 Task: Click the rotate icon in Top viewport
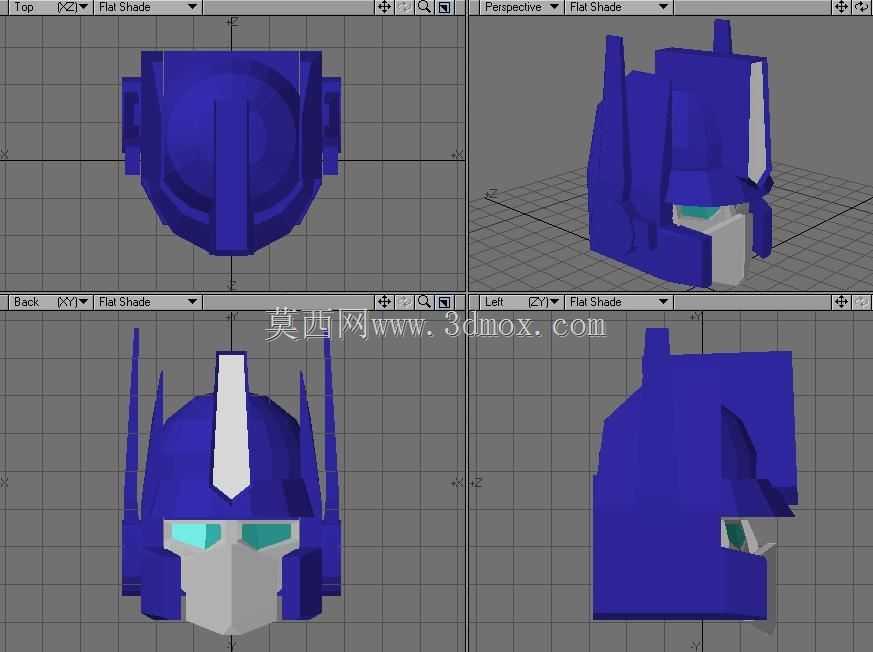click(404, 7)
